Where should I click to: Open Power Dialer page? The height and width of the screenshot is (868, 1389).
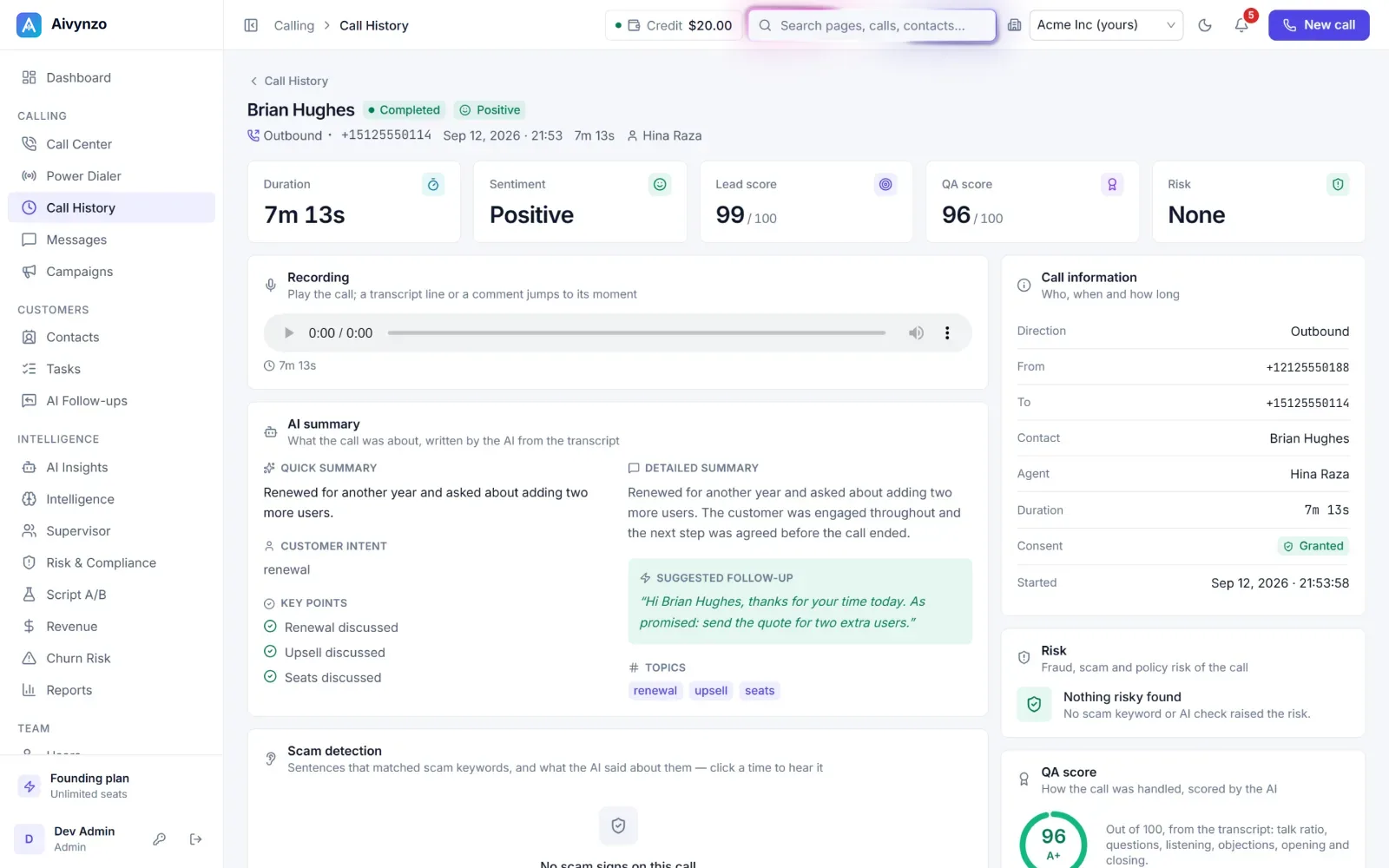111,175
